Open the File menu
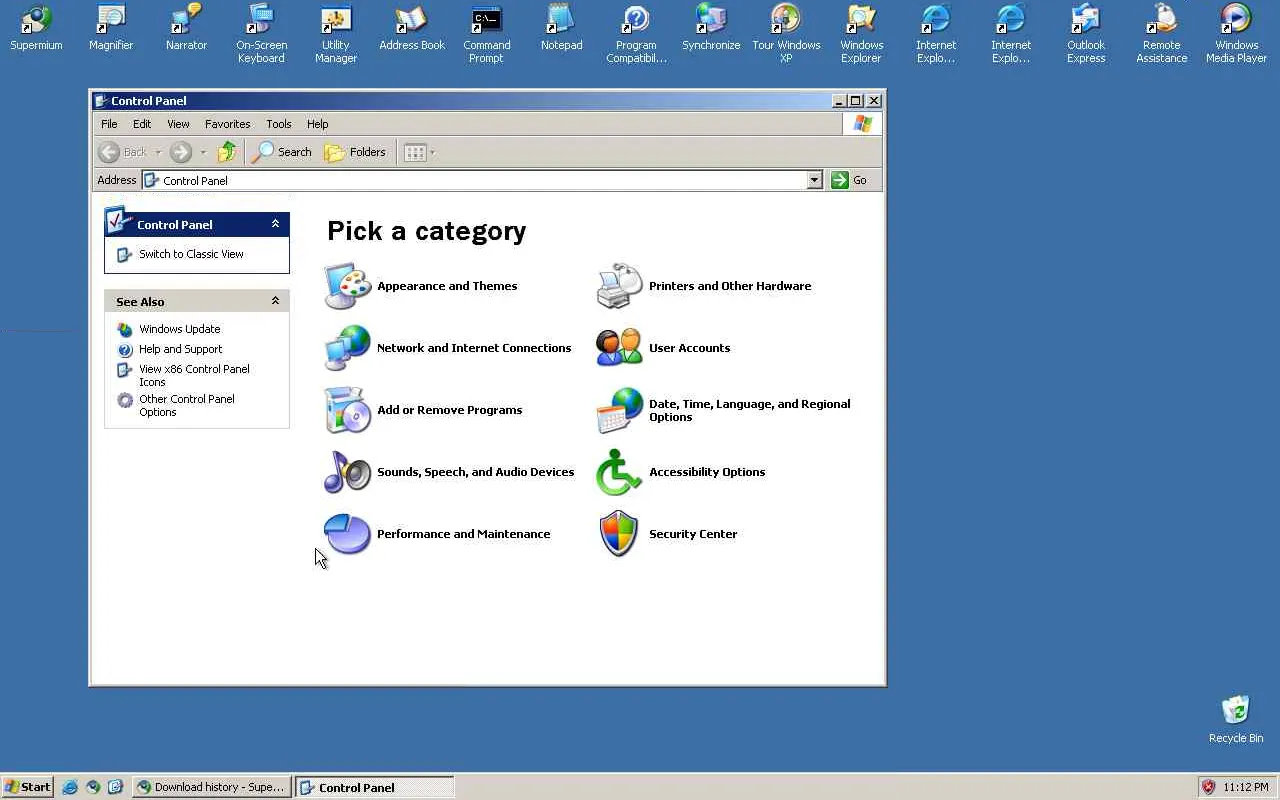1280x800 pixels. (x=109, y=124)
